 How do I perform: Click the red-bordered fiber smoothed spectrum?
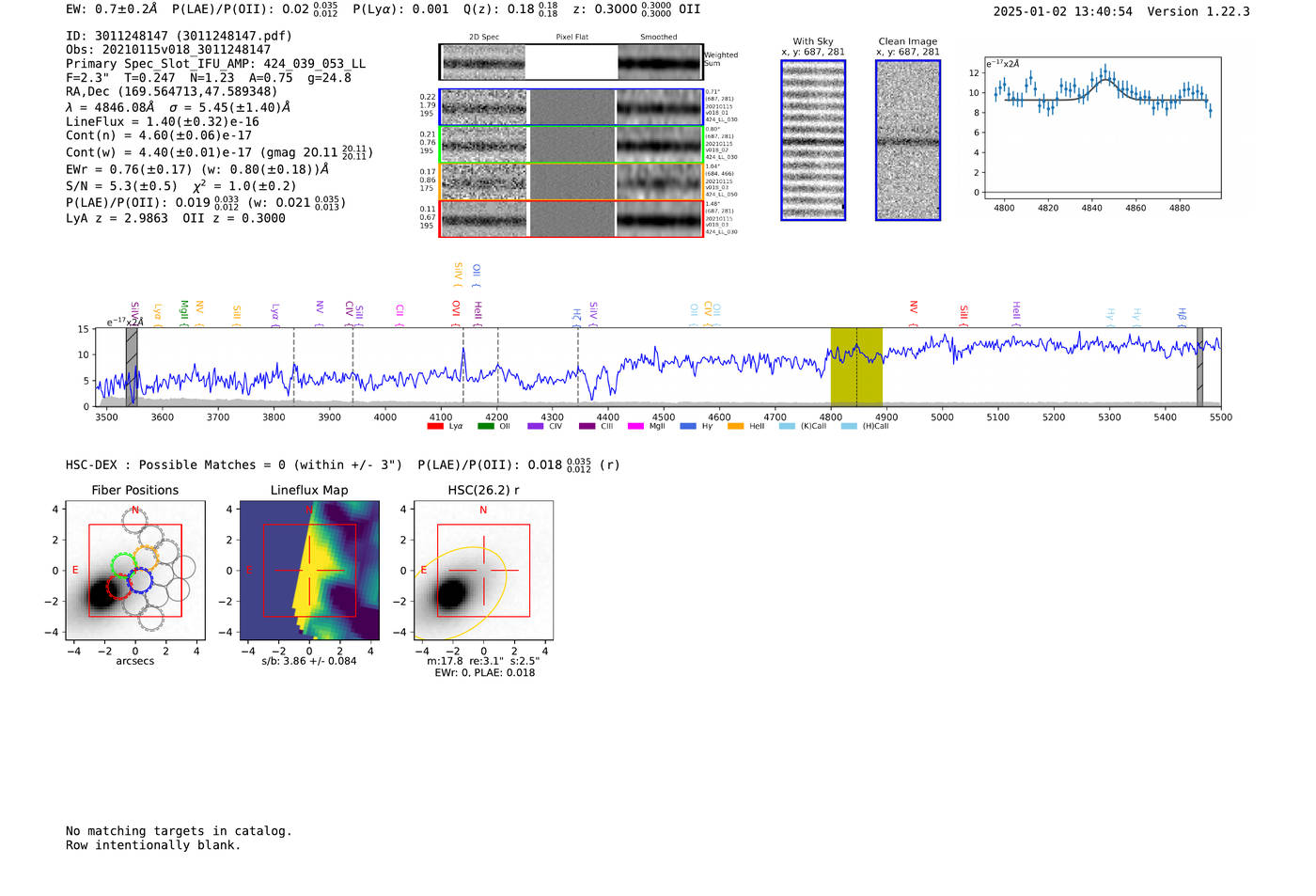pyautogui.click(x=659, y=219)
